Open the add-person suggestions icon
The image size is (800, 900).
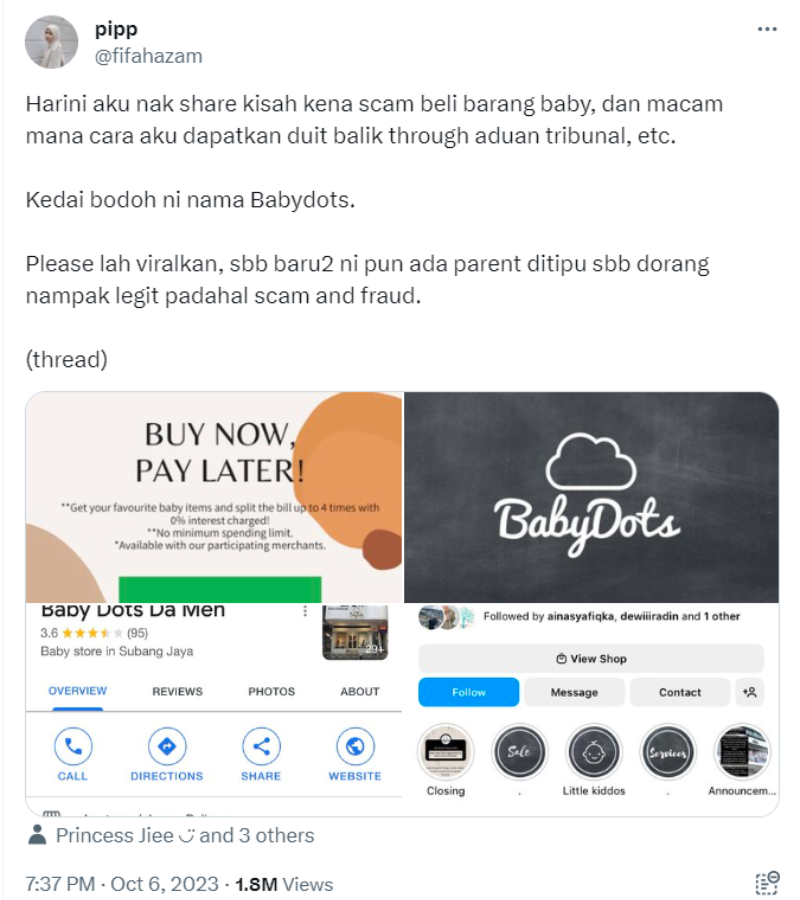click(749, 692)
